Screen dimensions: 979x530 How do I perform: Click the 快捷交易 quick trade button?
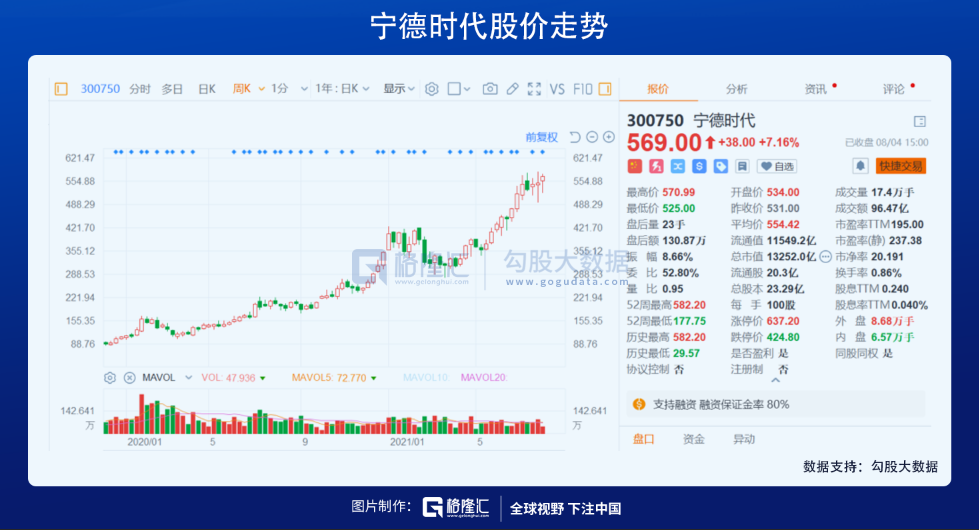pyautogui.click(x=901, y=166)
